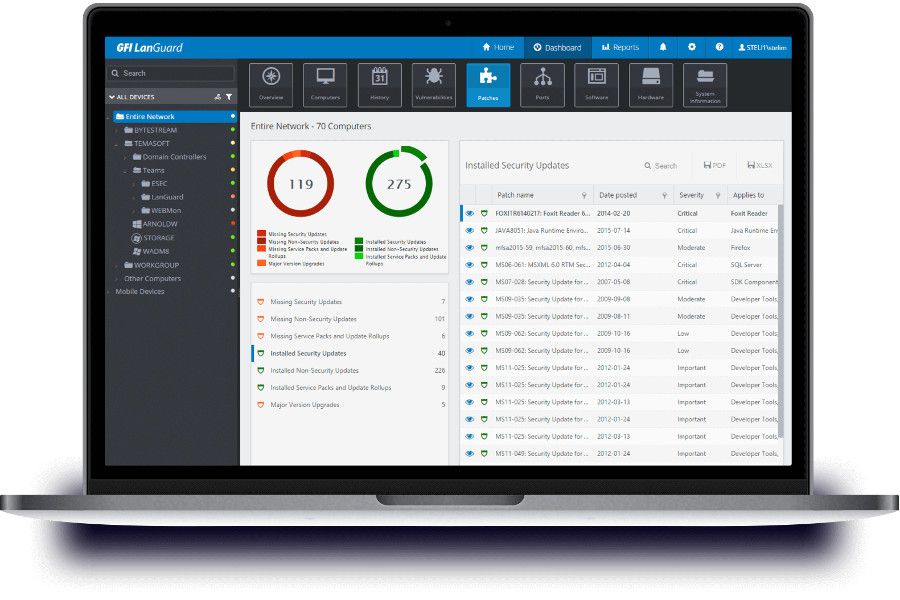
Task: Export the updates list as XLSX
Action: pos(759,165)
